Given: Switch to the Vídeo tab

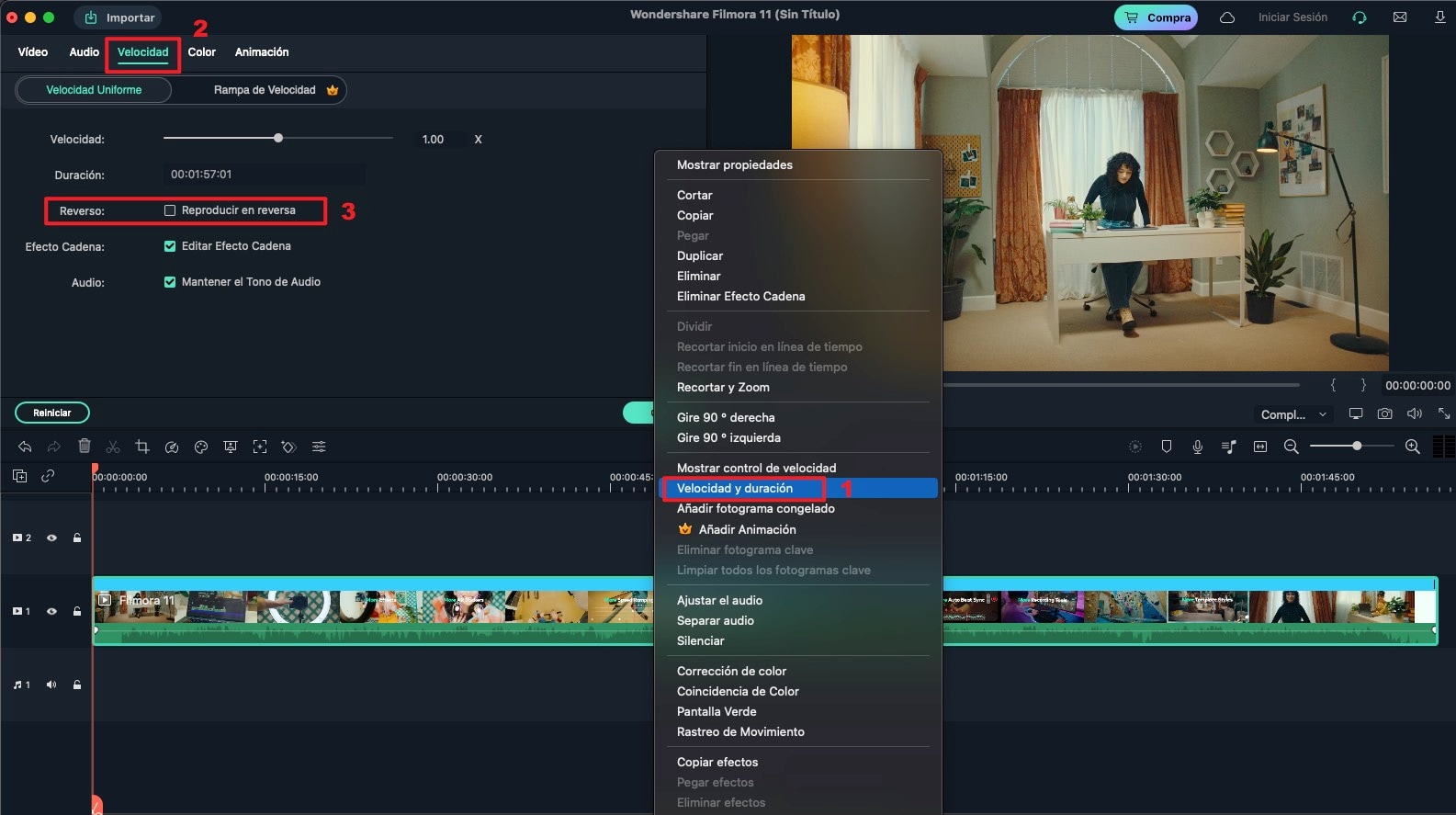Looking at the screenshot, I should point(33,52).
